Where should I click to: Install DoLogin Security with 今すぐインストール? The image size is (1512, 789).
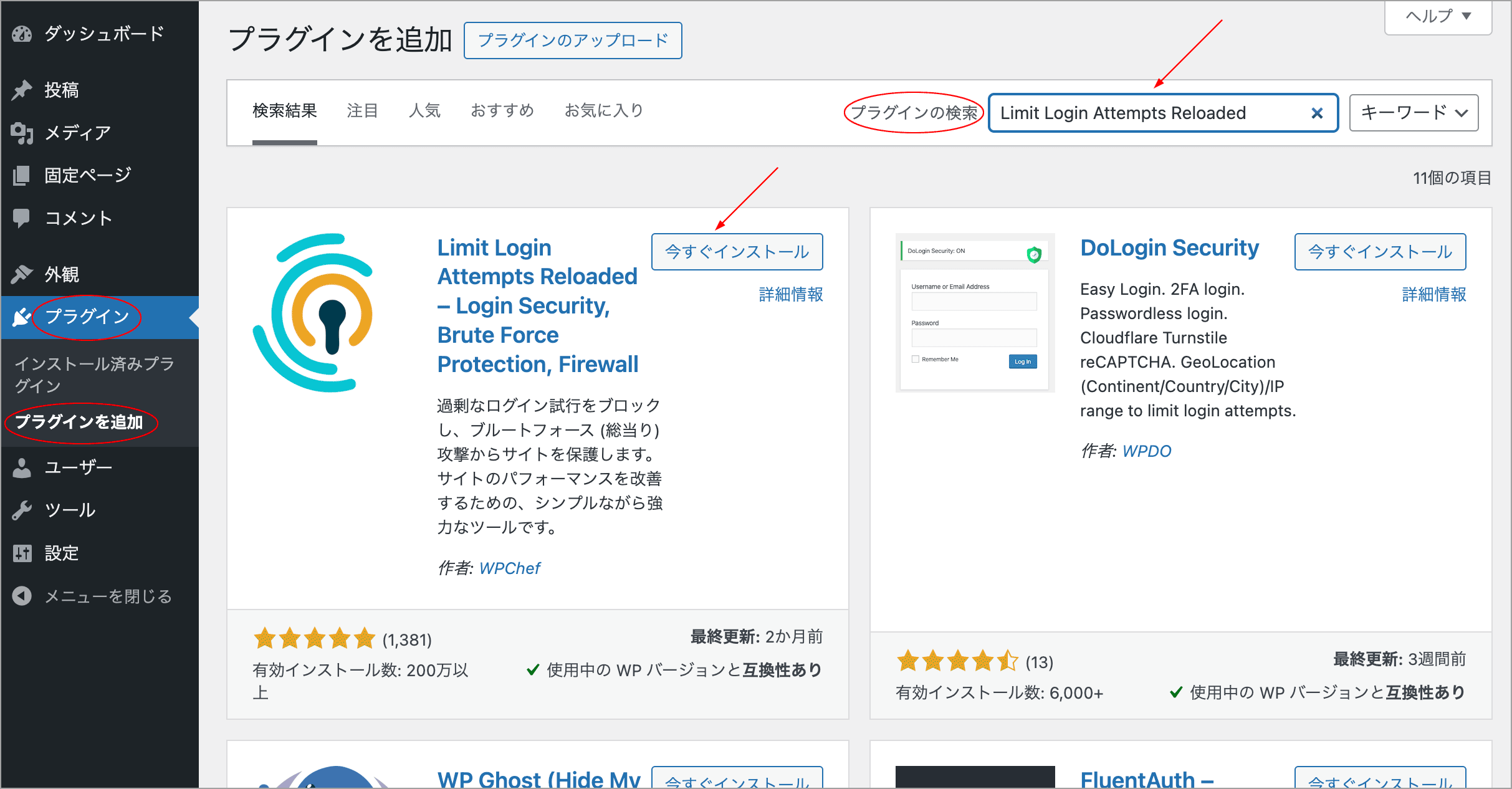tap(1380, 252)
